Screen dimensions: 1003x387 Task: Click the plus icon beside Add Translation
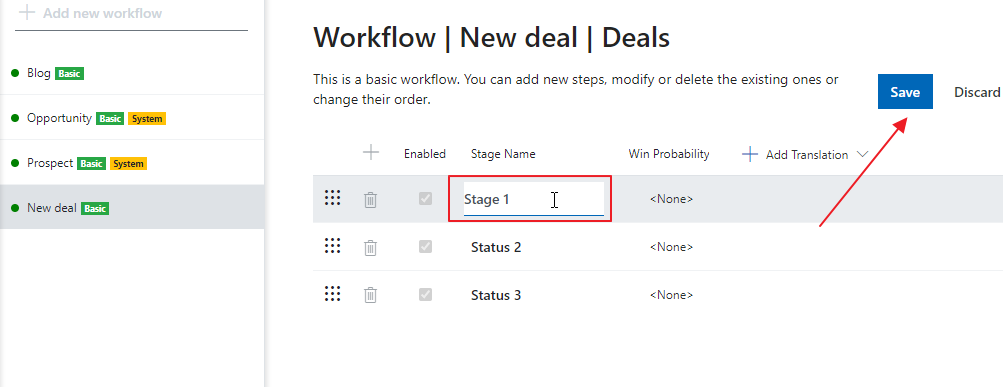pyautogui.click(x=750, y=154)
